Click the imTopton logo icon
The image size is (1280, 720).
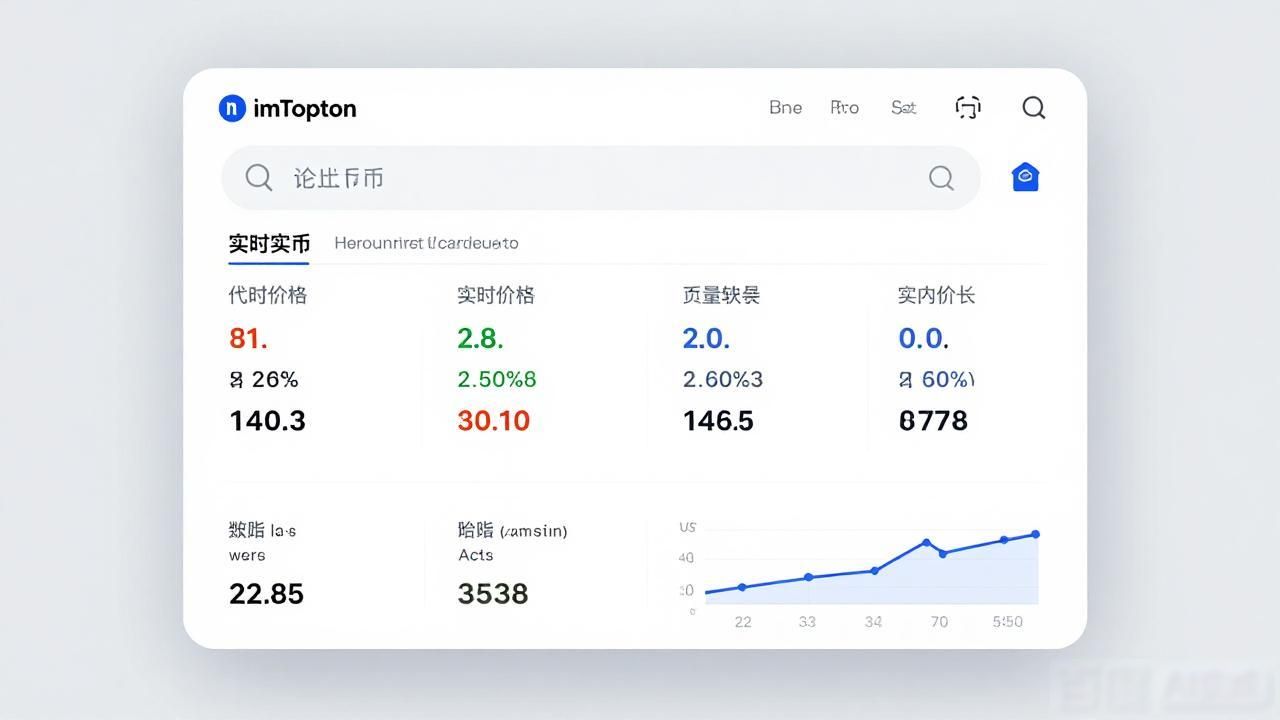click(232, 108)
